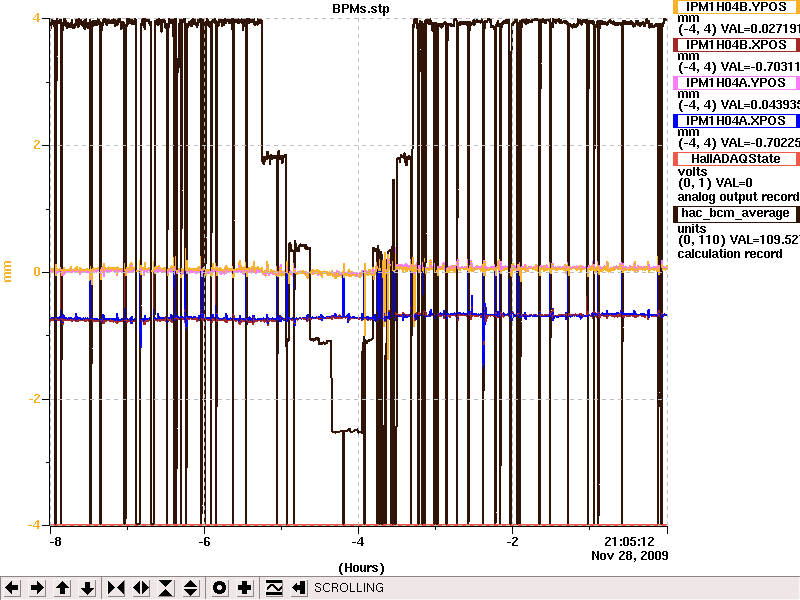Click the -8 tick label on the time axis

coord(55,542)
